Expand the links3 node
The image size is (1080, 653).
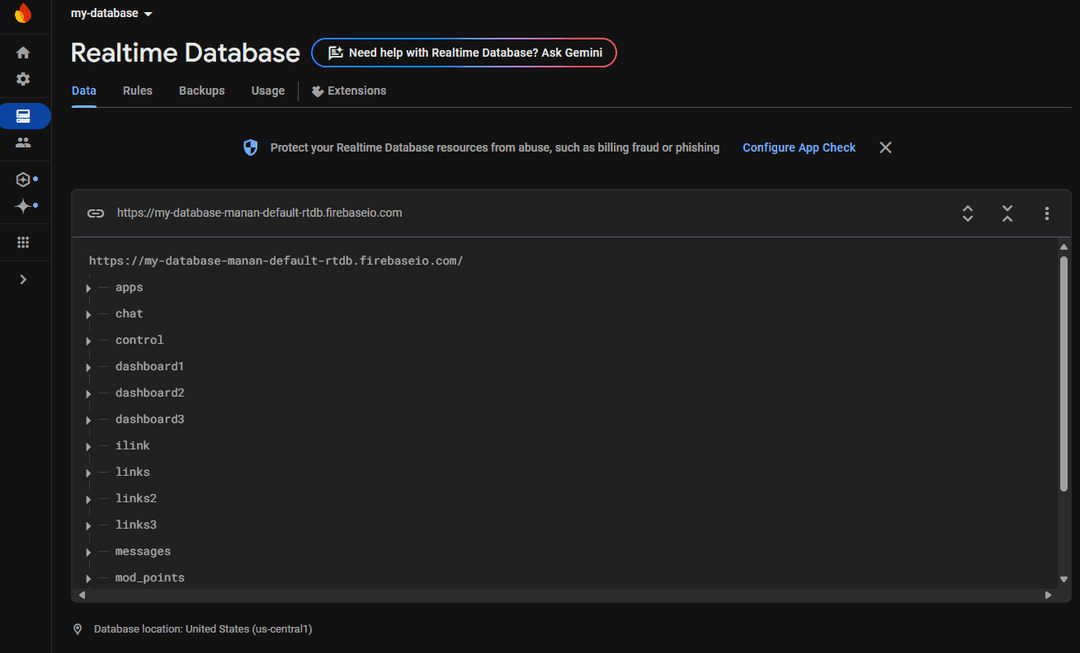[89, 526]
